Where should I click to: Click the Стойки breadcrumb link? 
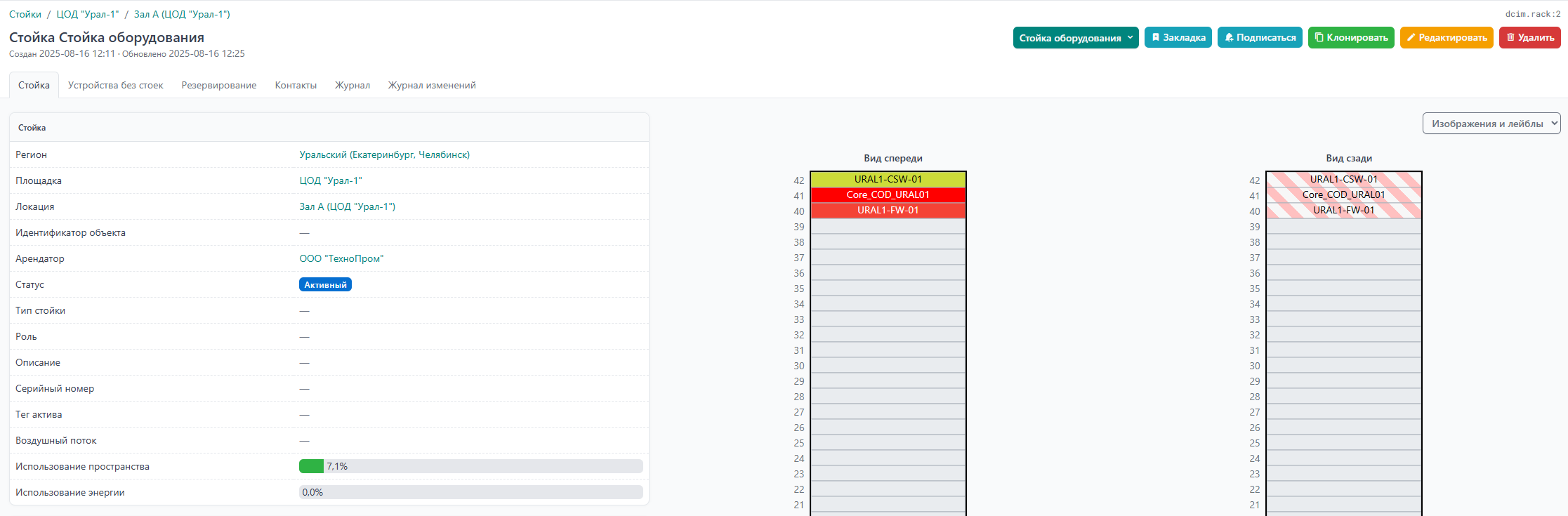(x=25, y=15)
